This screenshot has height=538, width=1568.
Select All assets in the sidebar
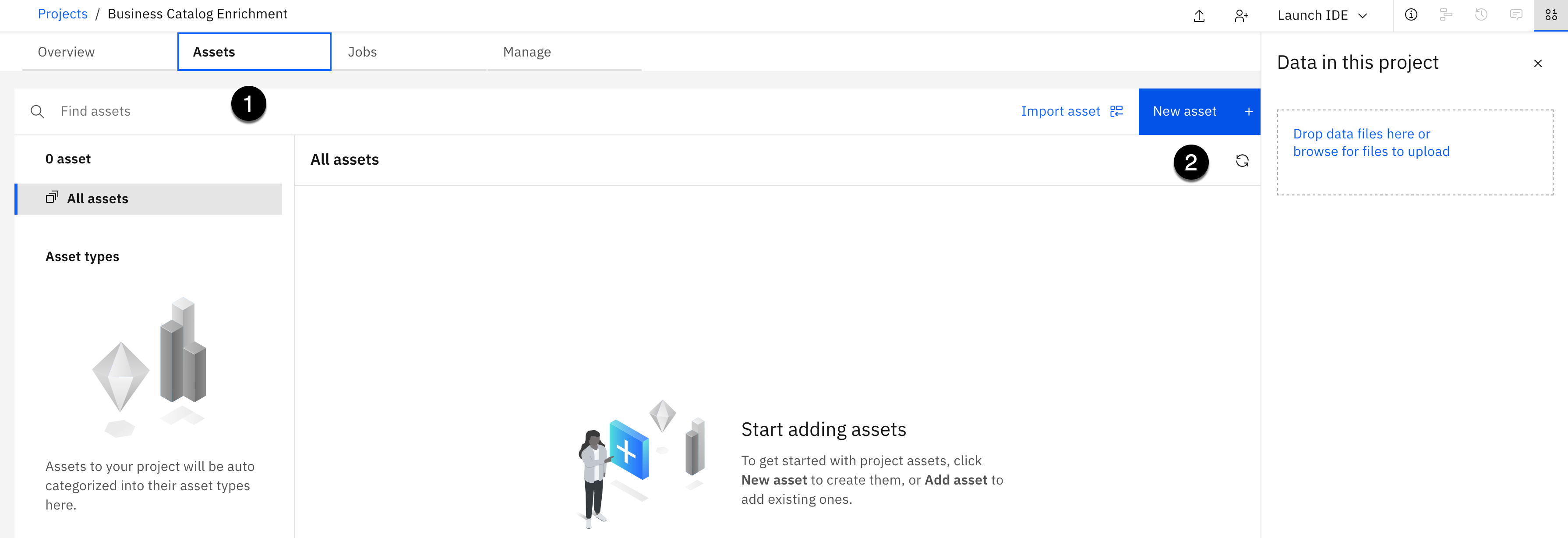coord(97,199)
